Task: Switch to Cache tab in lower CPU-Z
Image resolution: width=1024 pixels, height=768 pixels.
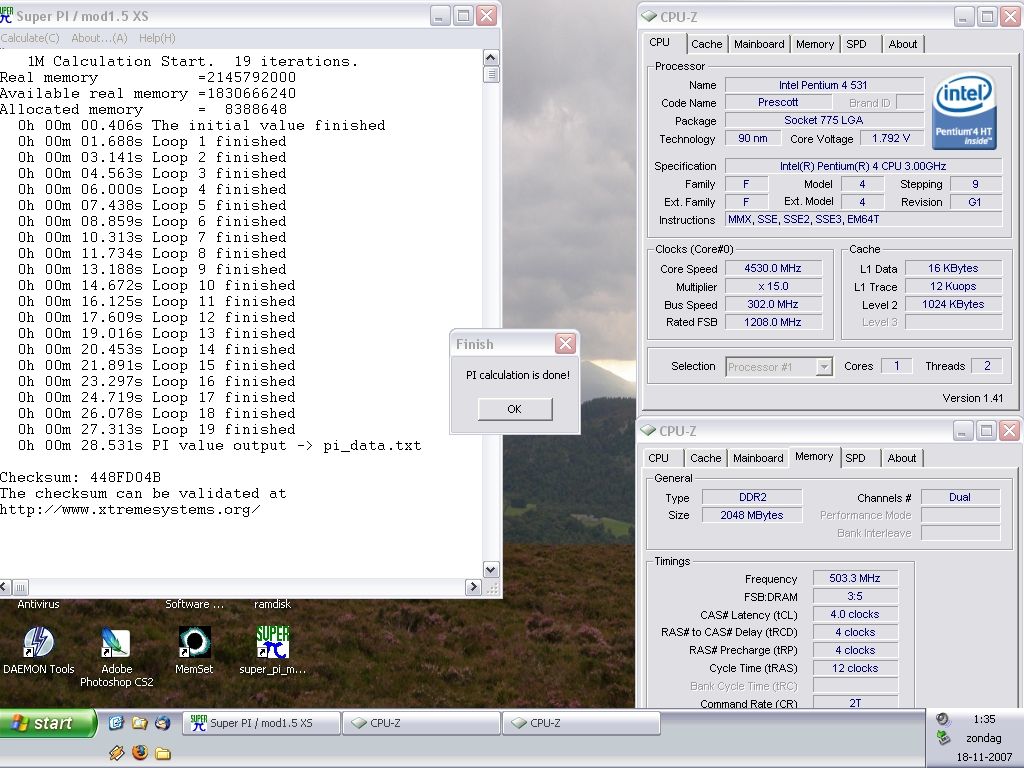Action: [705, 458]
